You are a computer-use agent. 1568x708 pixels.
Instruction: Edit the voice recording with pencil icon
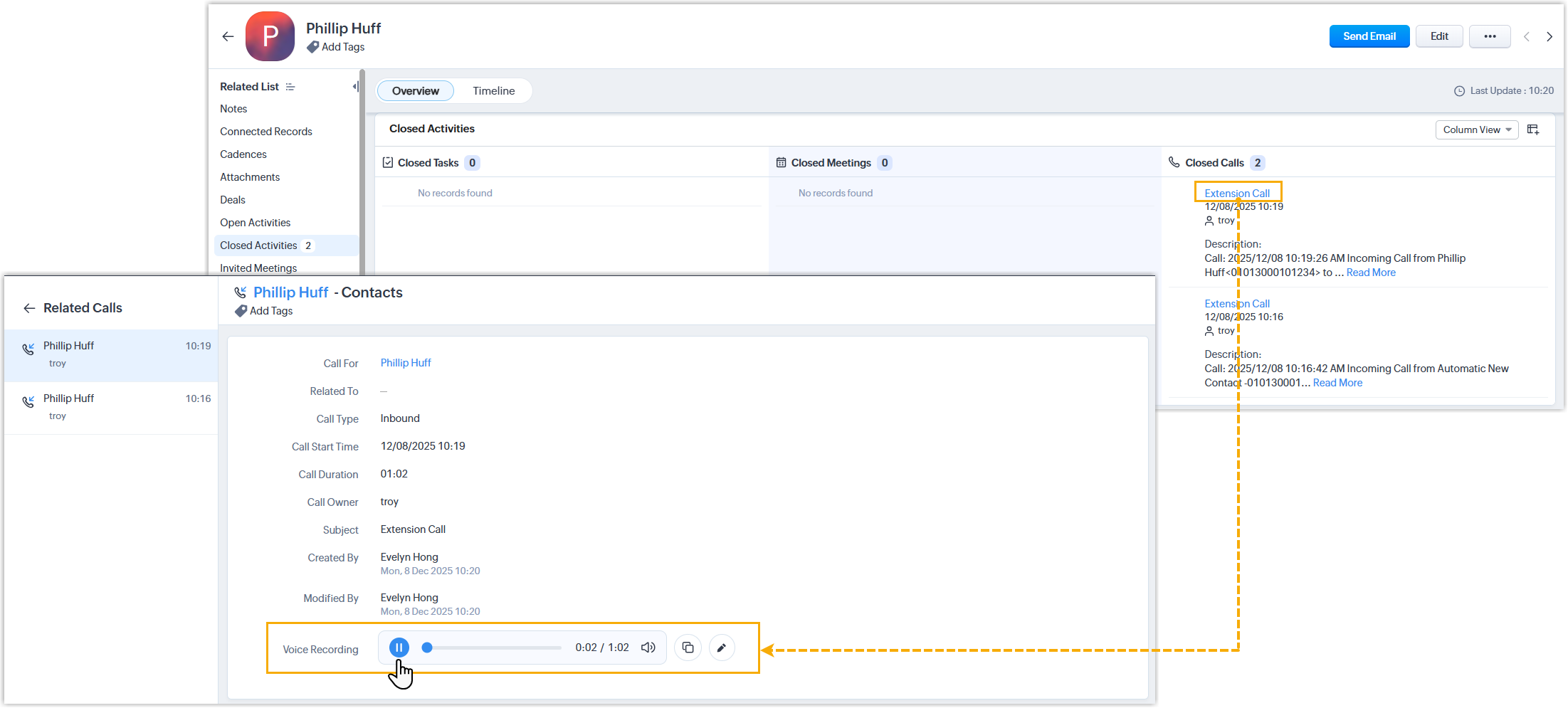tap(722, 648)
